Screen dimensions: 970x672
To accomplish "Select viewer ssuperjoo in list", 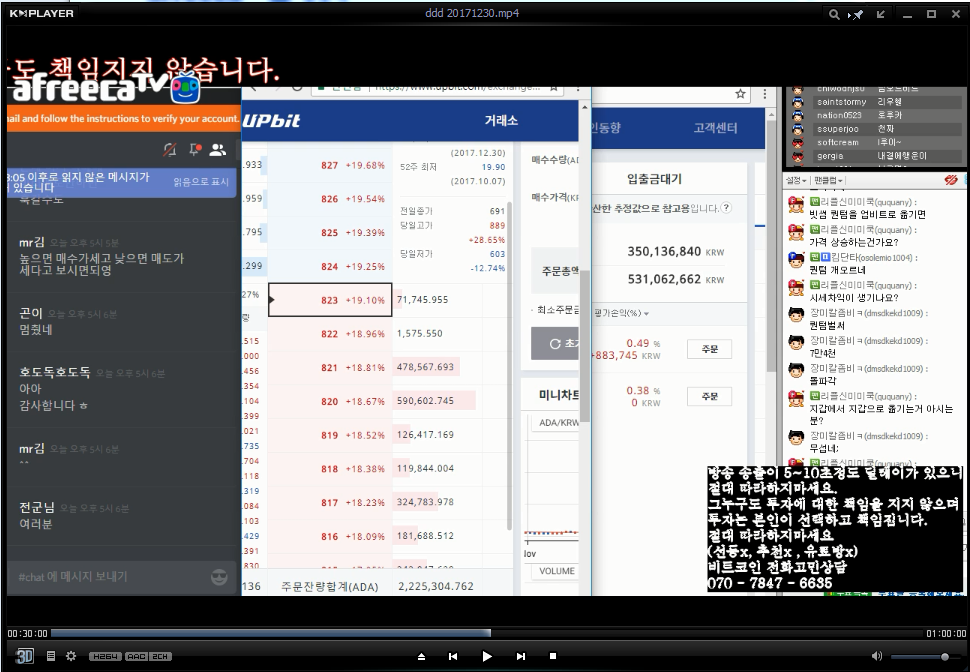I will tap(875, 129).
